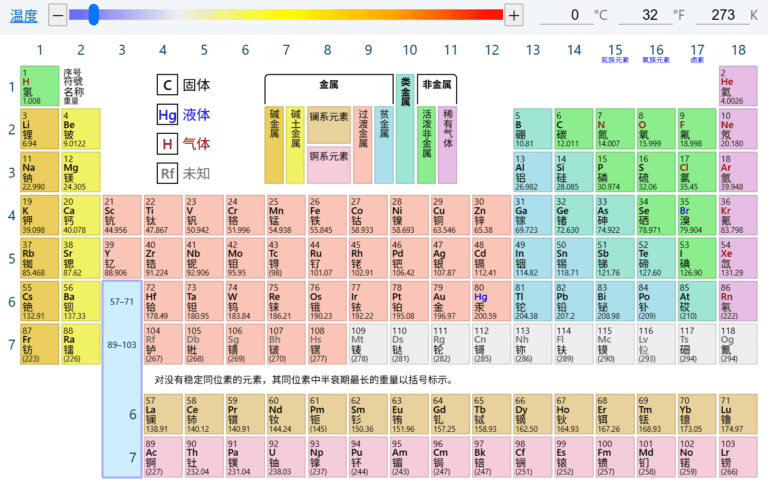This screenshot has width=768, height=487.
Task: Open the Tungsten (W) element cell
Action: point(245,301)
